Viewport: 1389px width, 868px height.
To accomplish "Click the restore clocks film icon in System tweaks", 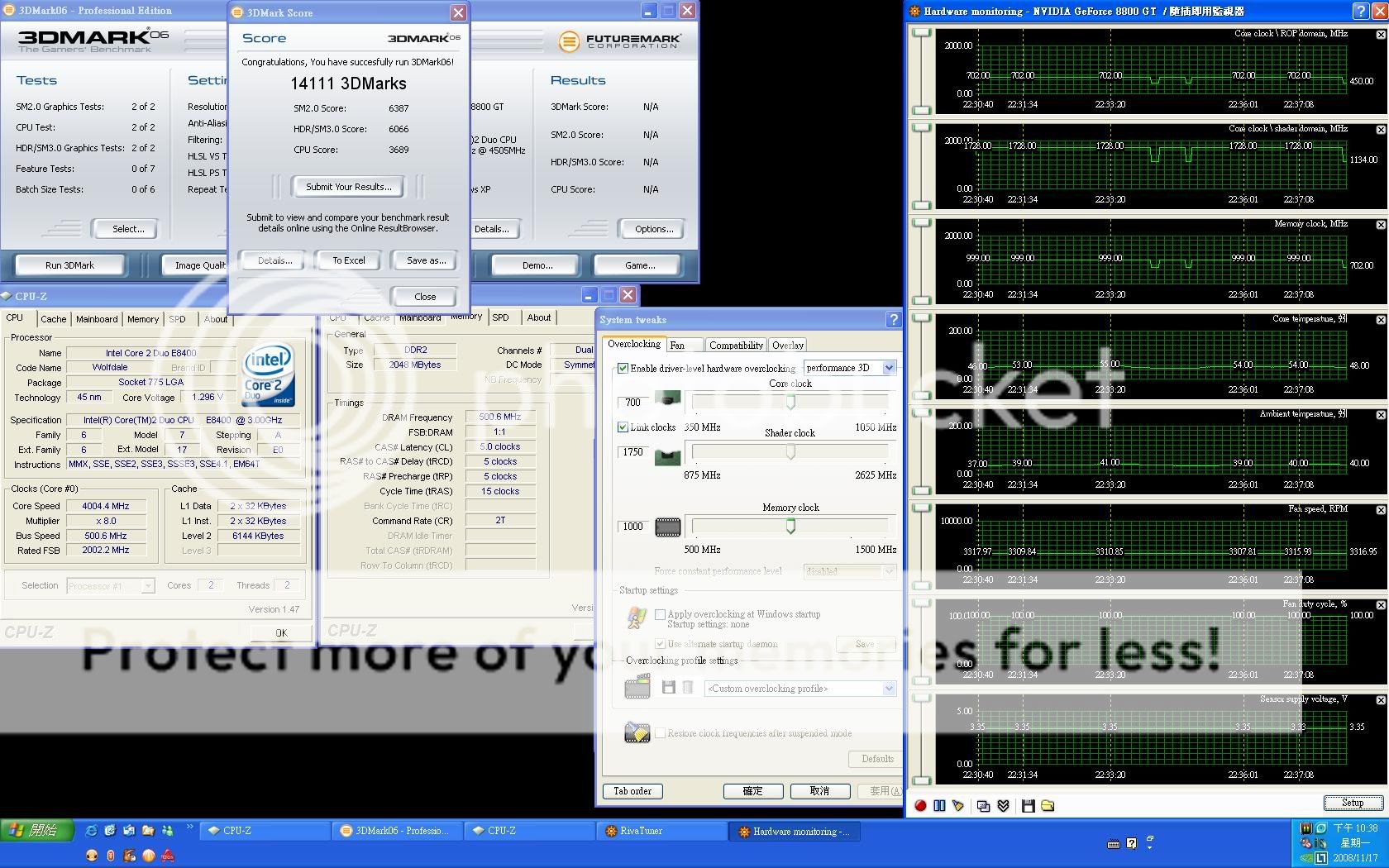I will coord(637,732).
